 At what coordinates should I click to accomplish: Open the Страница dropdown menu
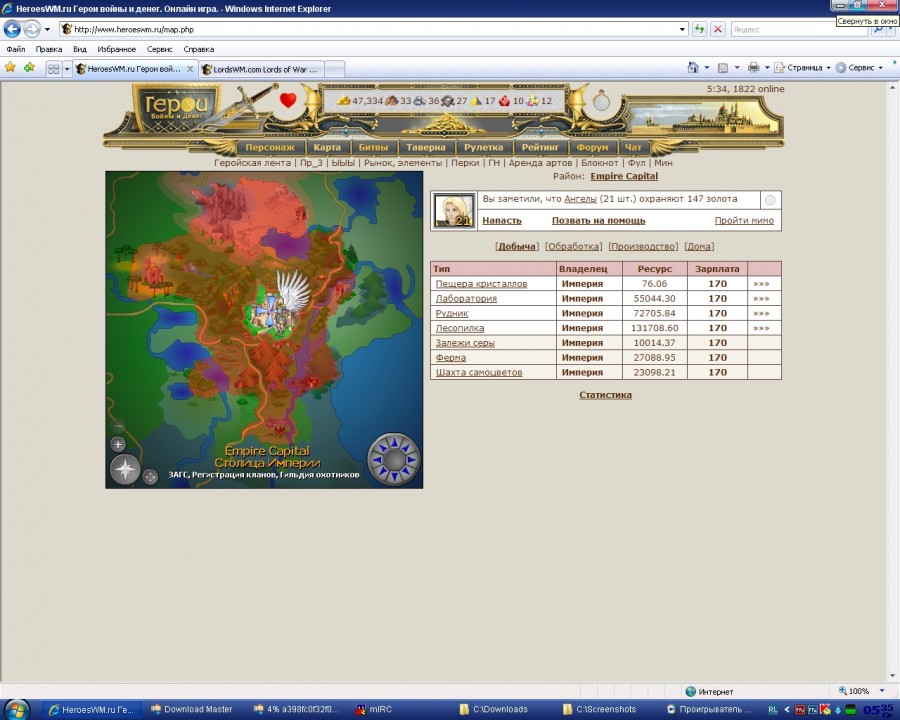pos(802,68)
